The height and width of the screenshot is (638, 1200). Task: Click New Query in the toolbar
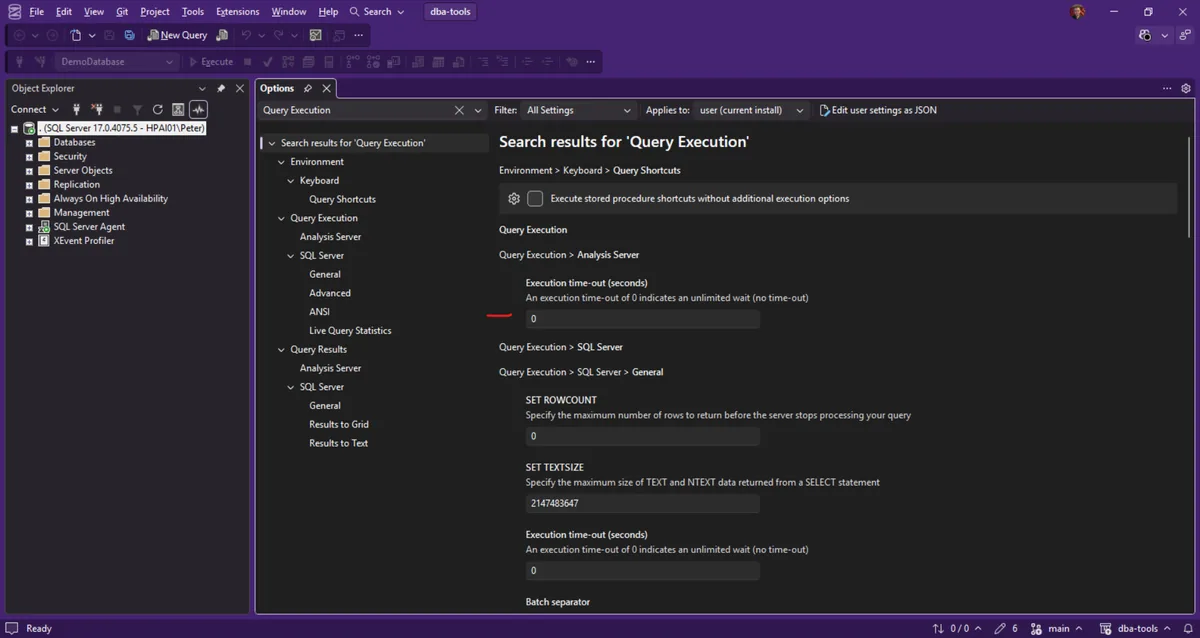(x=177, y=35)
